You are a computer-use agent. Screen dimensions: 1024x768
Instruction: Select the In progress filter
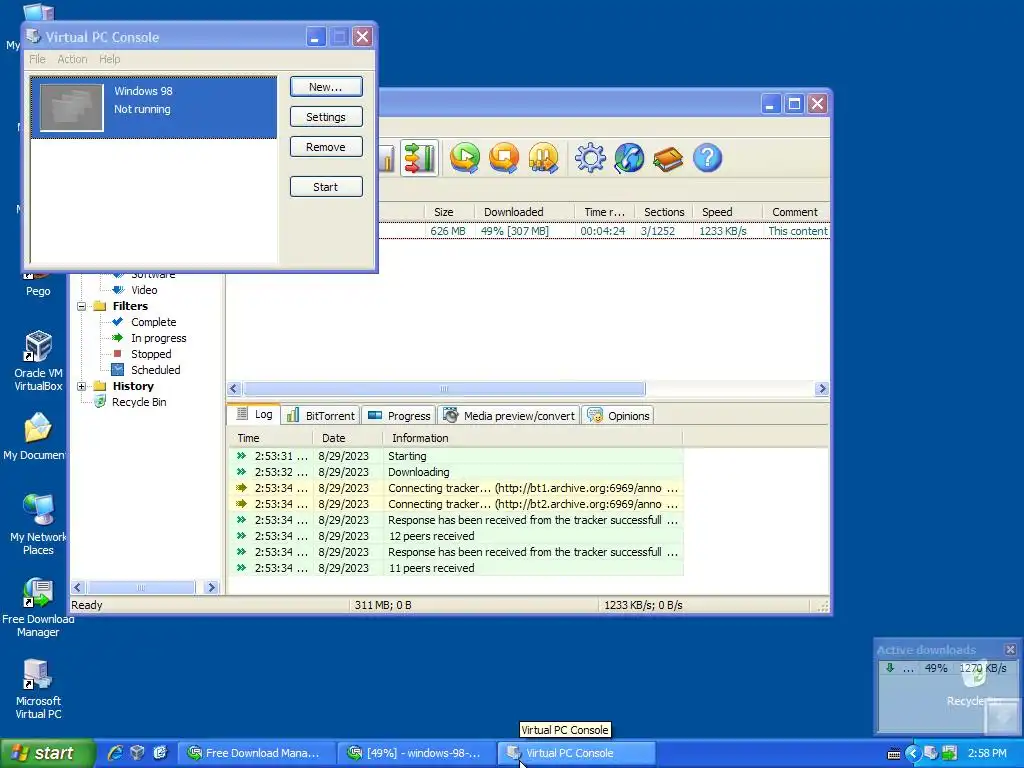point(159,338)
